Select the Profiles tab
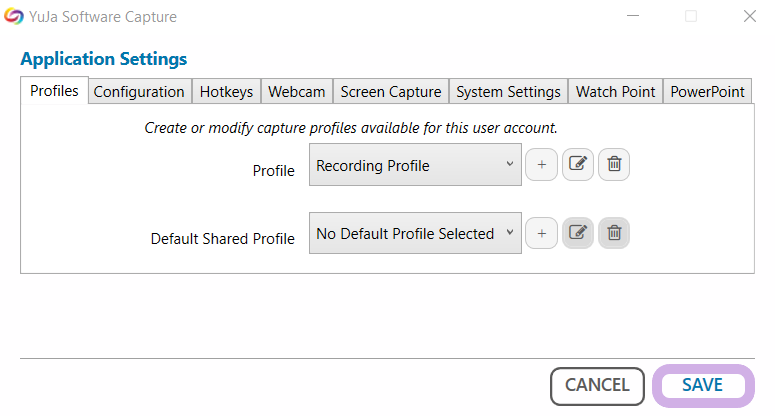The width and height of the screenshot is (775, 416). point(54,90)
